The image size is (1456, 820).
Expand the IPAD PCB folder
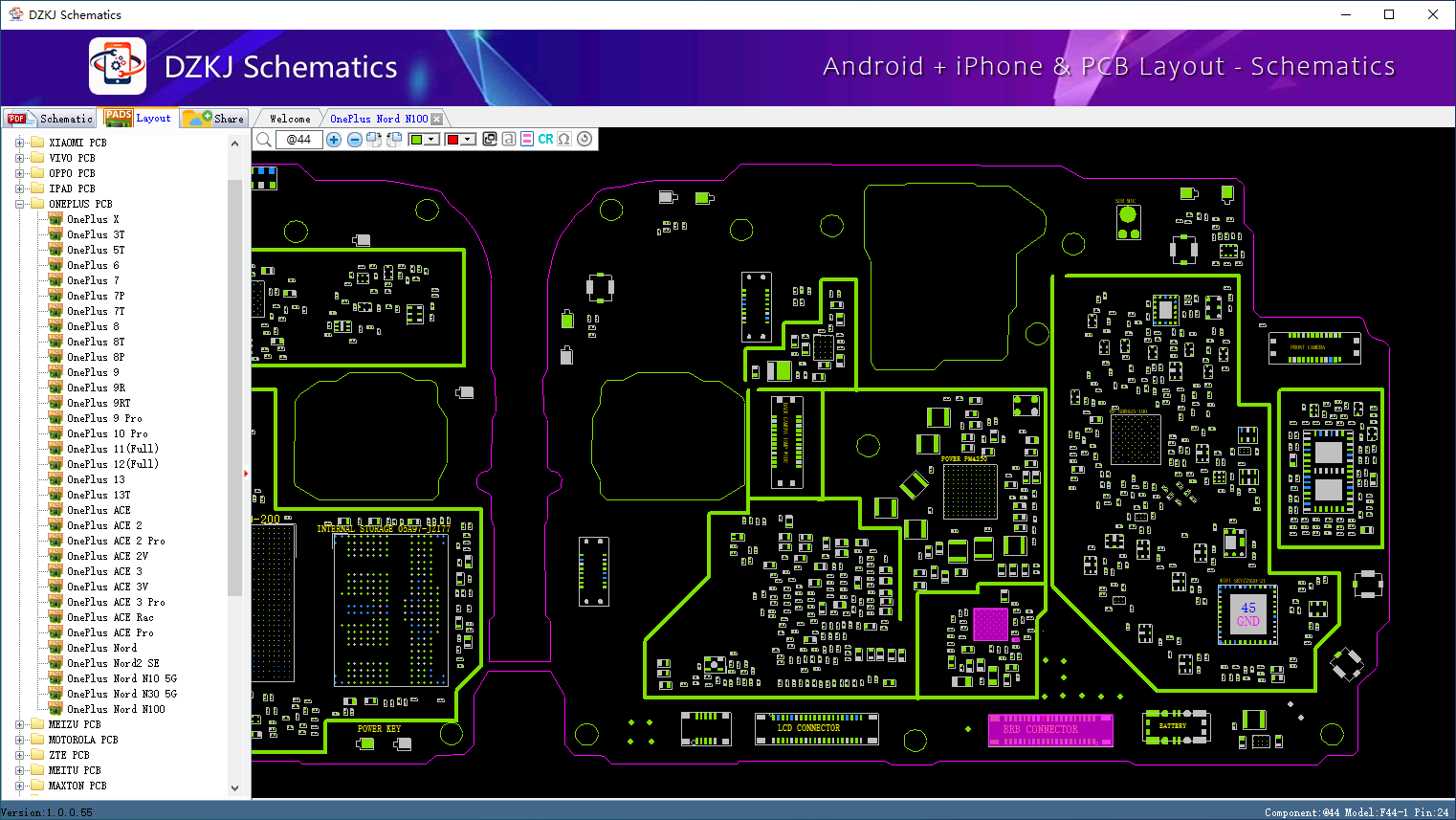point(19,188)
